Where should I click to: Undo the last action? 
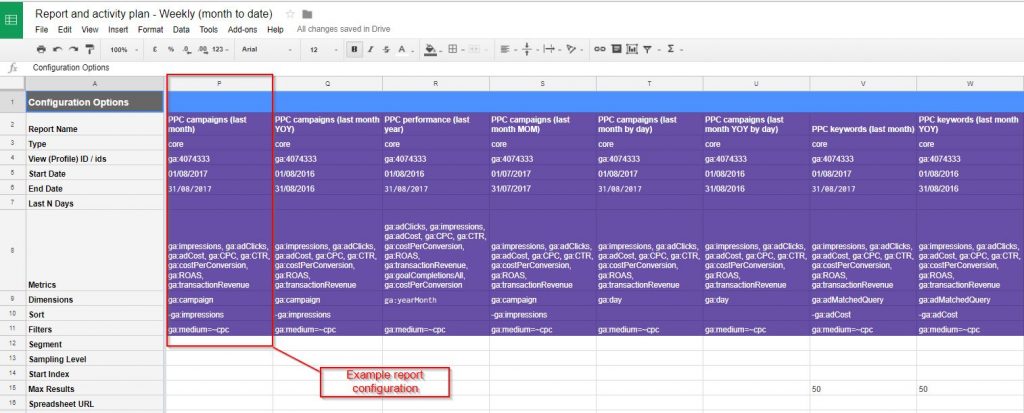(x=57, y=49)
